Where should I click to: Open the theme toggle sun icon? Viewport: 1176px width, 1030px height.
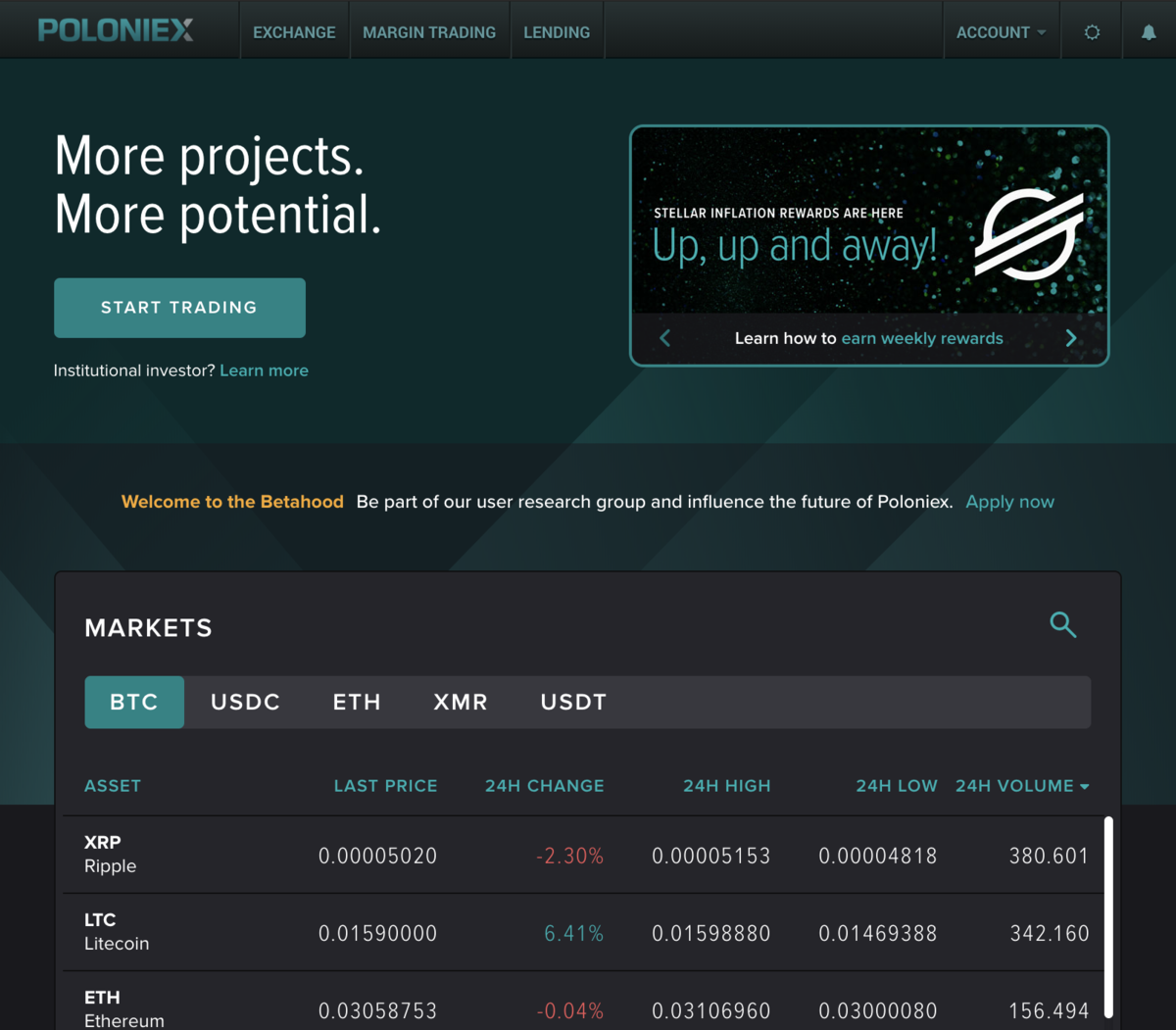coord(1092,32)
